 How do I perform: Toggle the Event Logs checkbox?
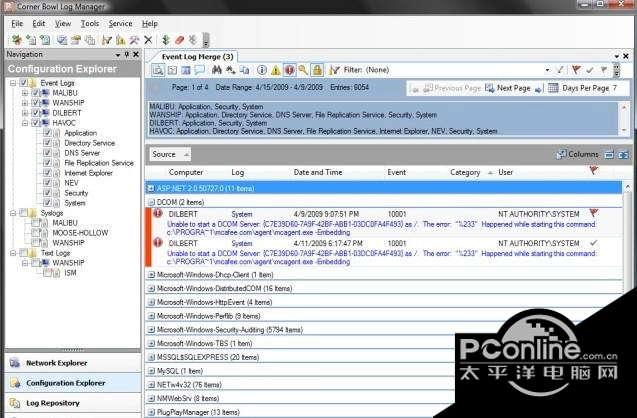coord(24,83)
